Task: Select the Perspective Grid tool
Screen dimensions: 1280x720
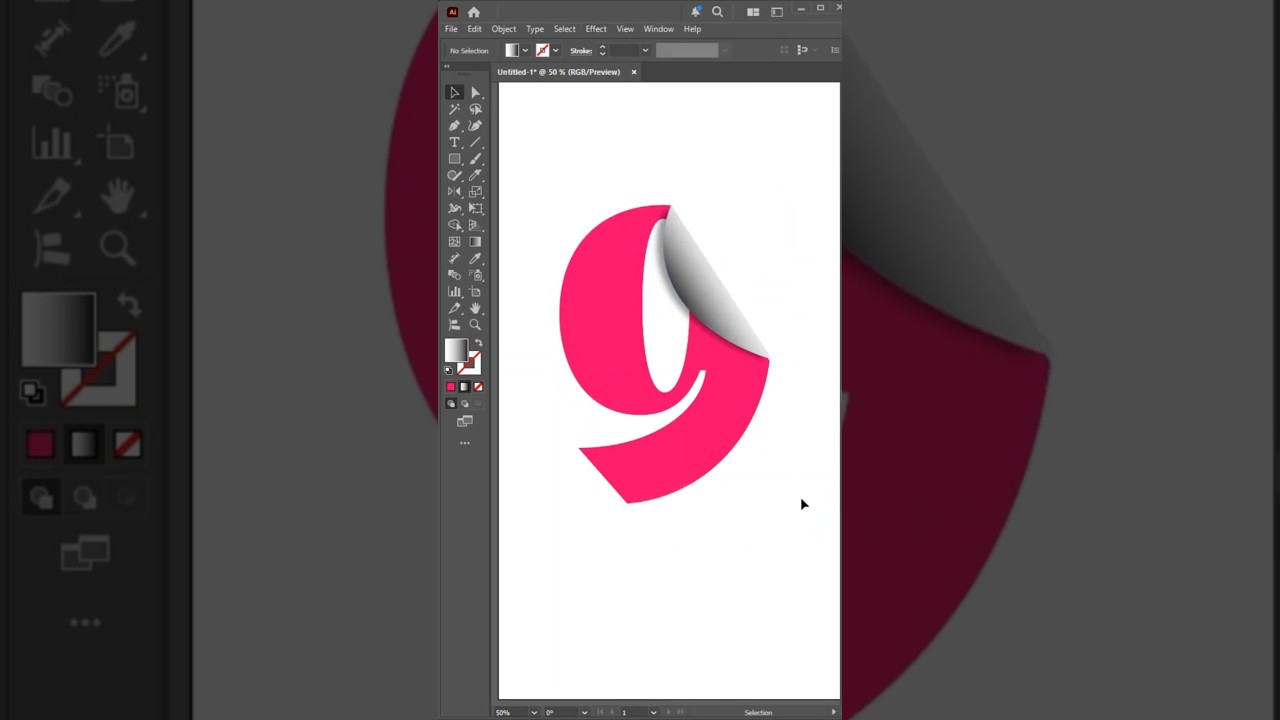Action: point(475,225)
